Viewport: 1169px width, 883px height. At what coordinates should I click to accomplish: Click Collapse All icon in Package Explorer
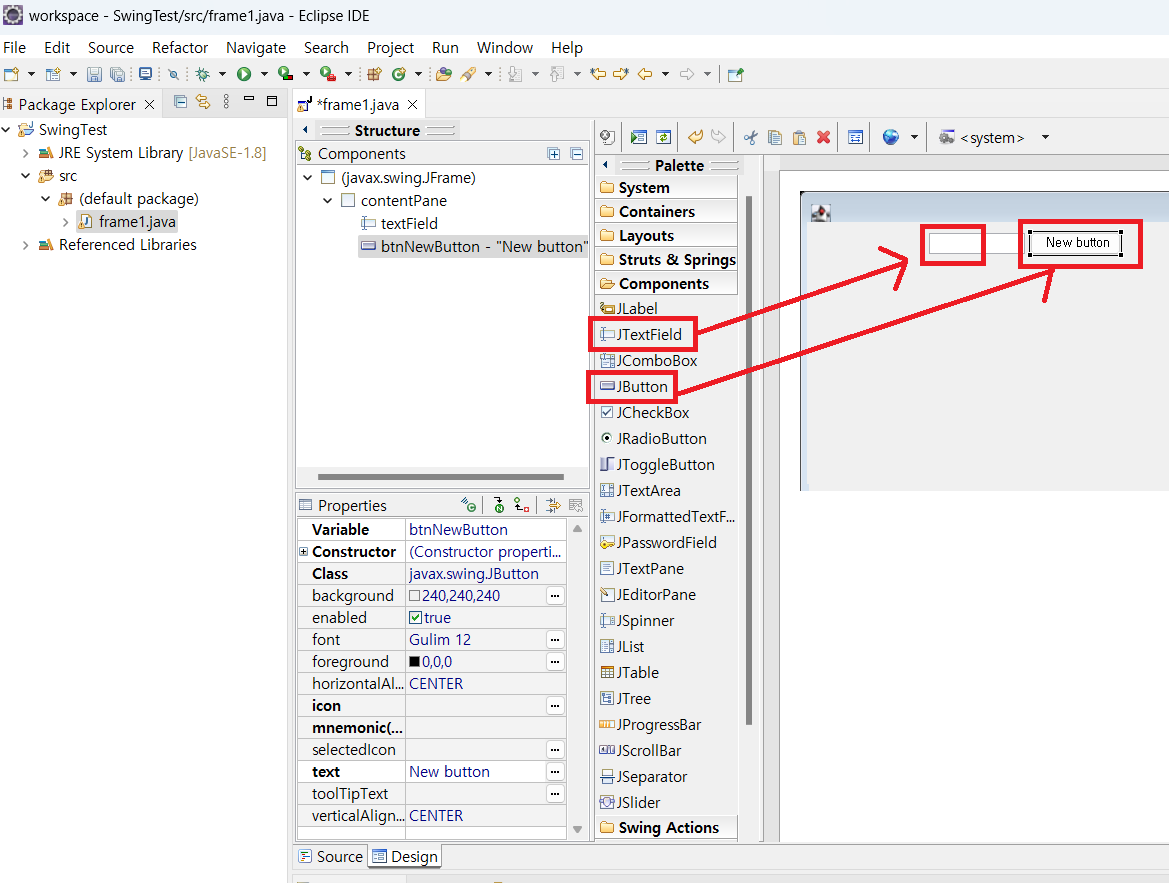point(180,101)
